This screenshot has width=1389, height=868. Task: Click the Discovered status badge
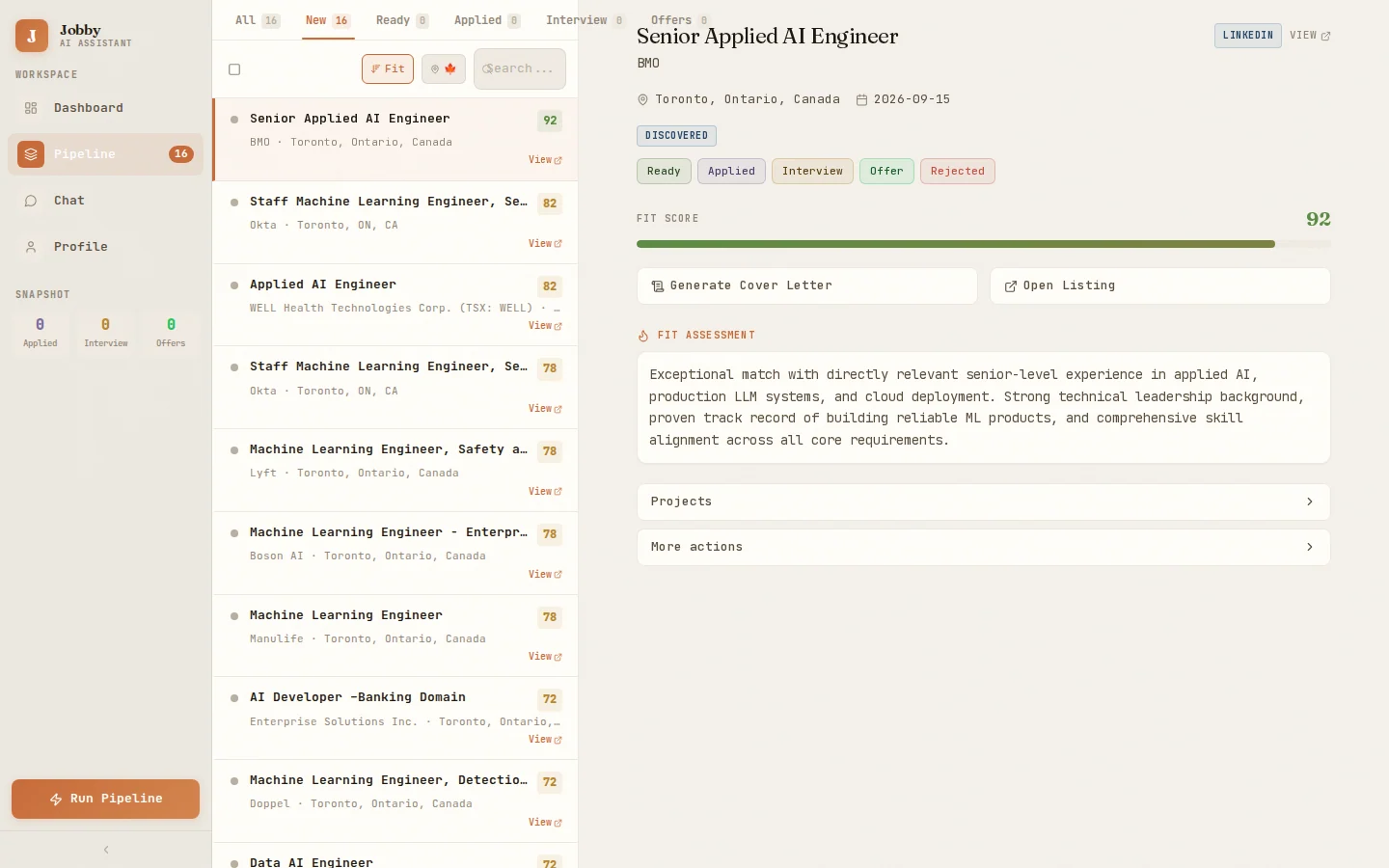[676, 136]
